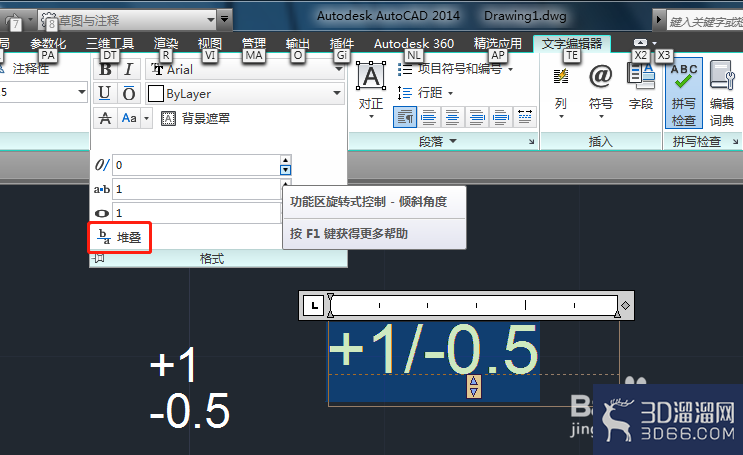Switch to the 3D Tools tab
This screenshot has width=743, height=455.
coord(110,44)
